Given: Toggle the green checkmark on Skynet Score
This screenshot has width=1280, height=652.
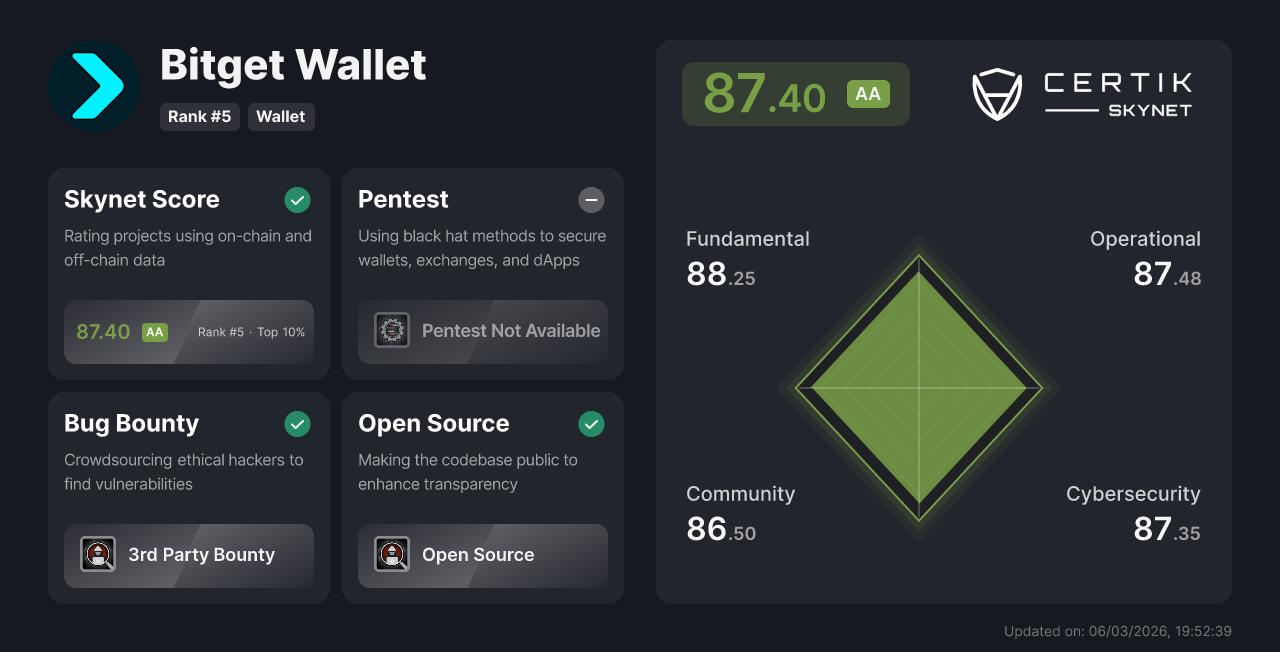Looking at the screenshot, I should (297, 200).
